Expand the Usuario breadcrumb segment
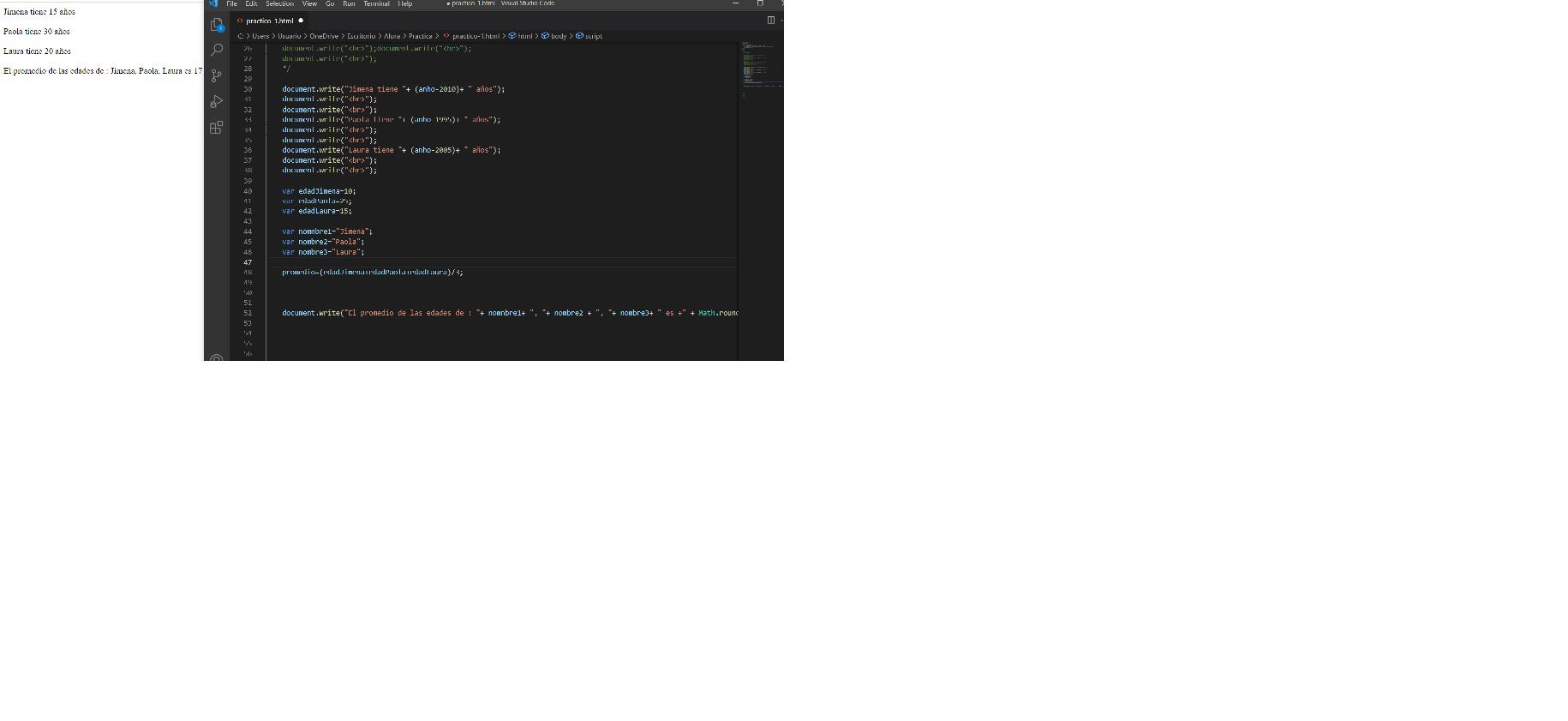The height and width of the screenshot is (721, 1568). 290,36
